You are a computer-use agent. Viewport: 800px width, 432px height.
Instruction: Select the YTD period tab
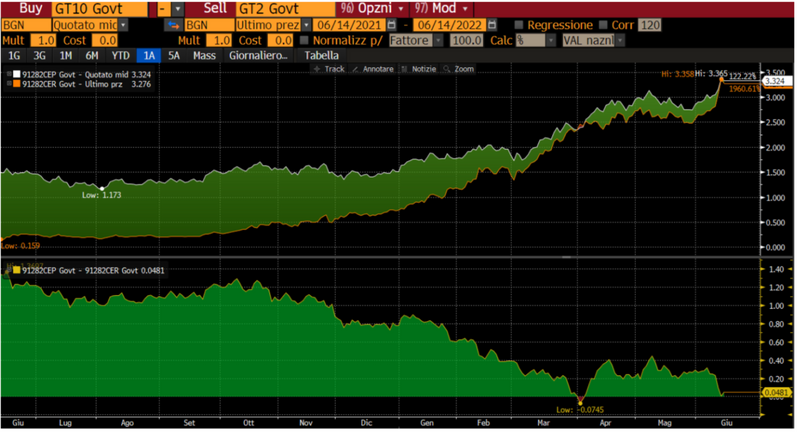coord(121,56)
